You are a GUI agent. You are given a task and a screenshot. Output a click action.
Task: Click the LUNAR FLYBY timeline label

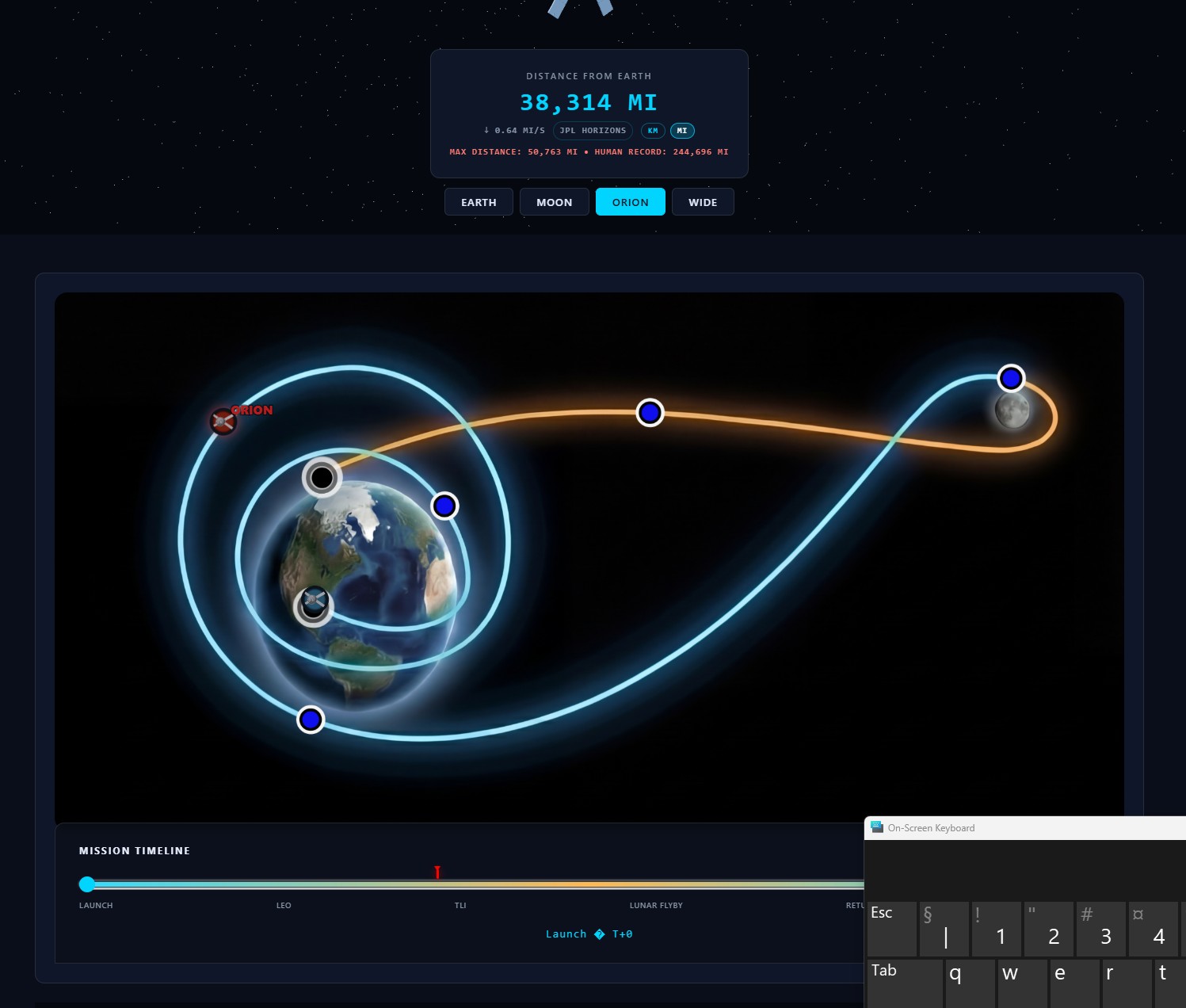[x=656, y=906]
